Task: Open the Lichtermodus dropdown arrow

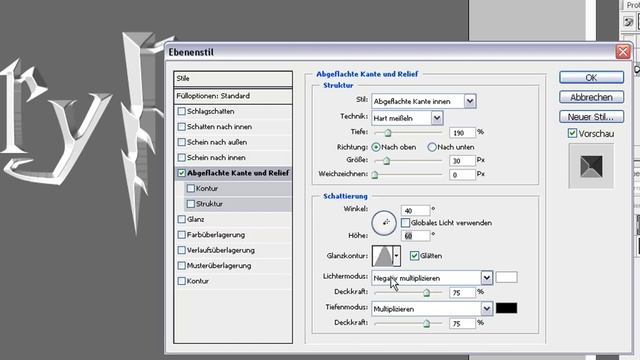Action: coord(487,278)
